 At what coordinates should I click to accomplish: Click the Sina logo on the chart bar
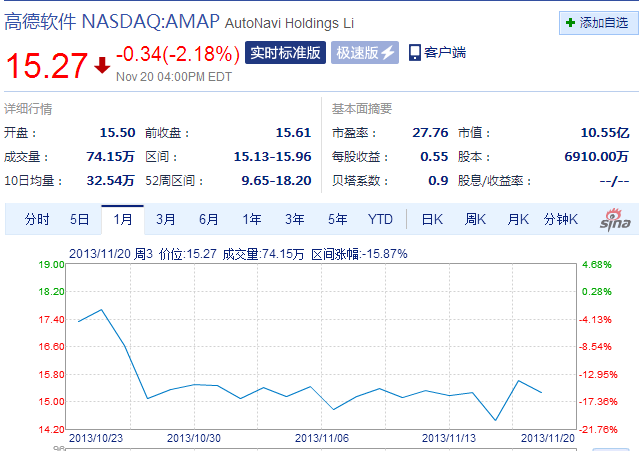[615, 220]
